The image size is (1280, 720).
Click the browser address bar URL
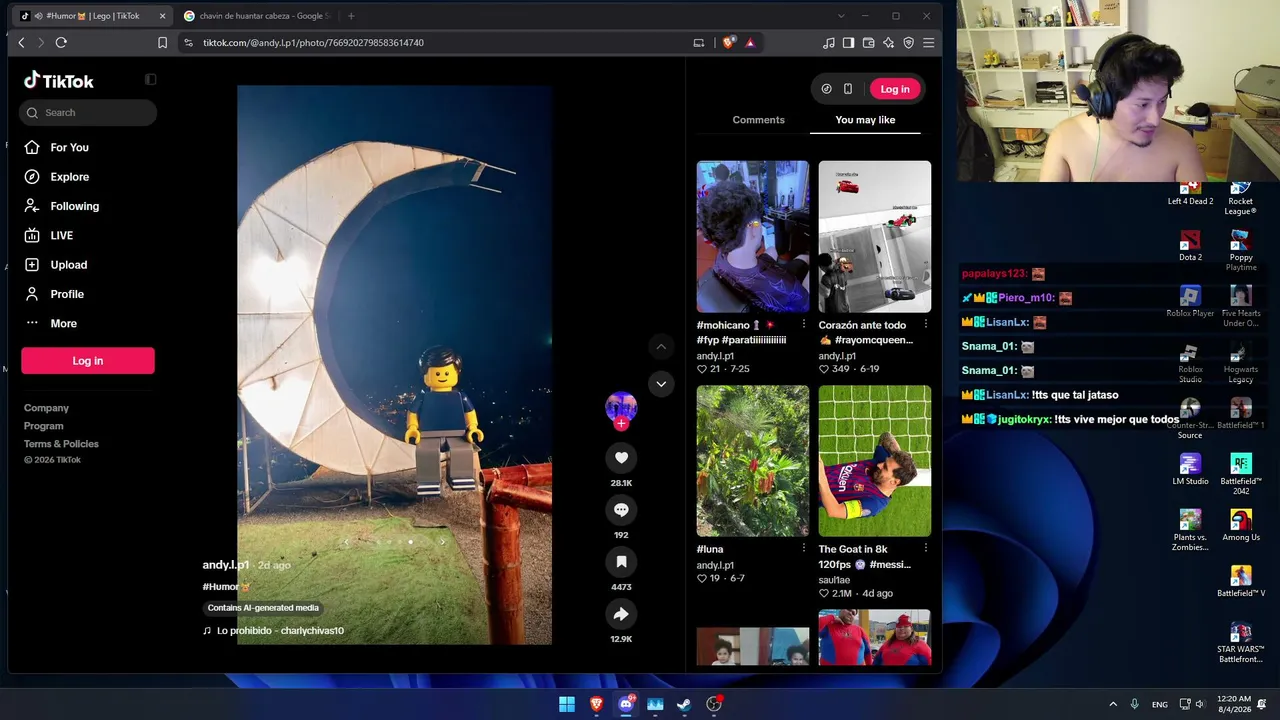[313, 43]
